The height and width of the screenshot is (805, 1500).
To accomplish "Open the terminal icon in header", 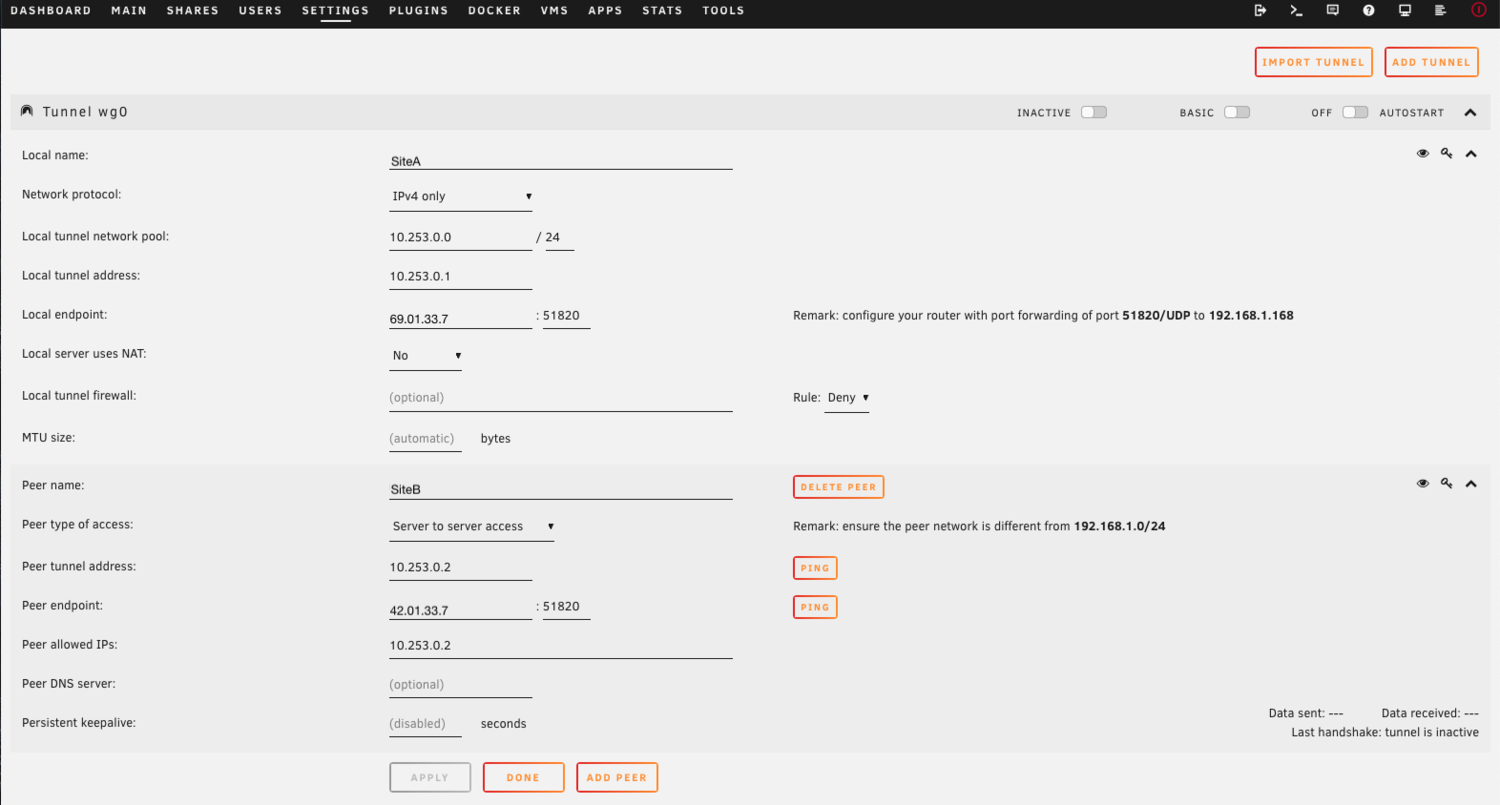I will 1296,11.
